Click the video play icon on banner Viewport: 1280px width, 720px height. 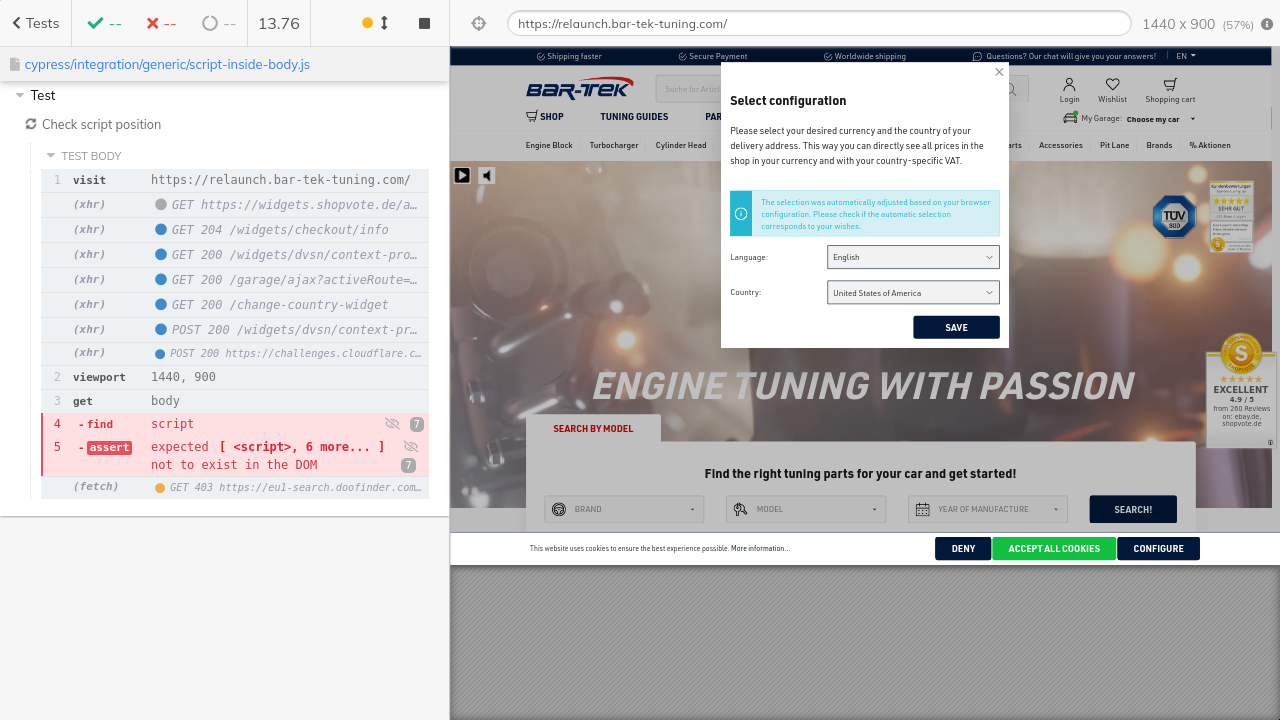[x=462, y=175]
